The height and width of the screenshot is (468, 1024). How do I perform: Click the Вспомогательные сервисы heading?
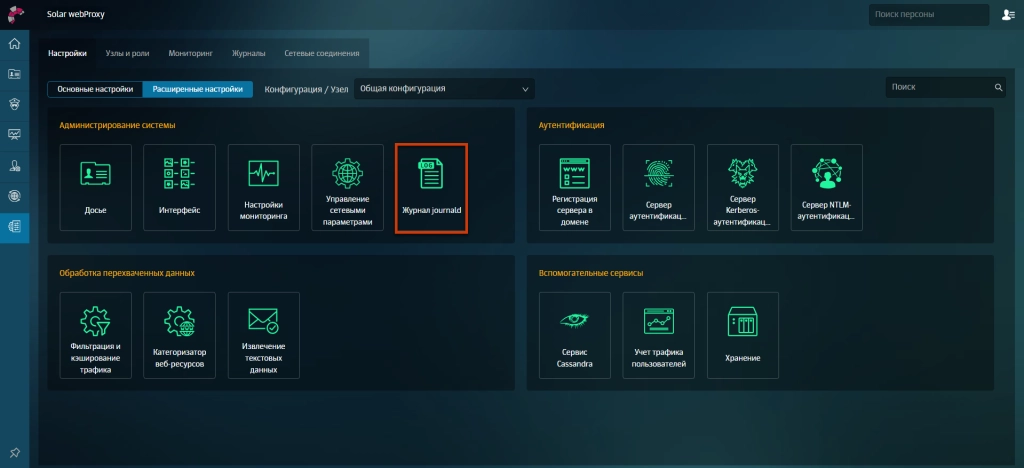(590, 273)
